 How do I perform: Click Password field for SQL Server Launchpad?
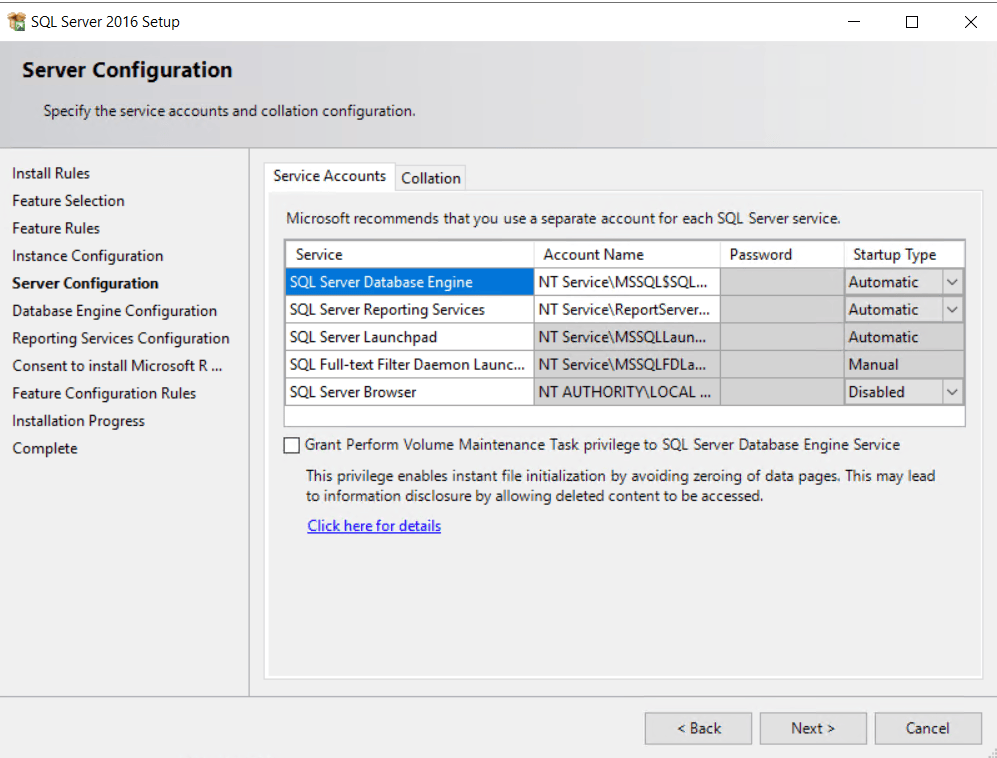[x=781, y=336]
